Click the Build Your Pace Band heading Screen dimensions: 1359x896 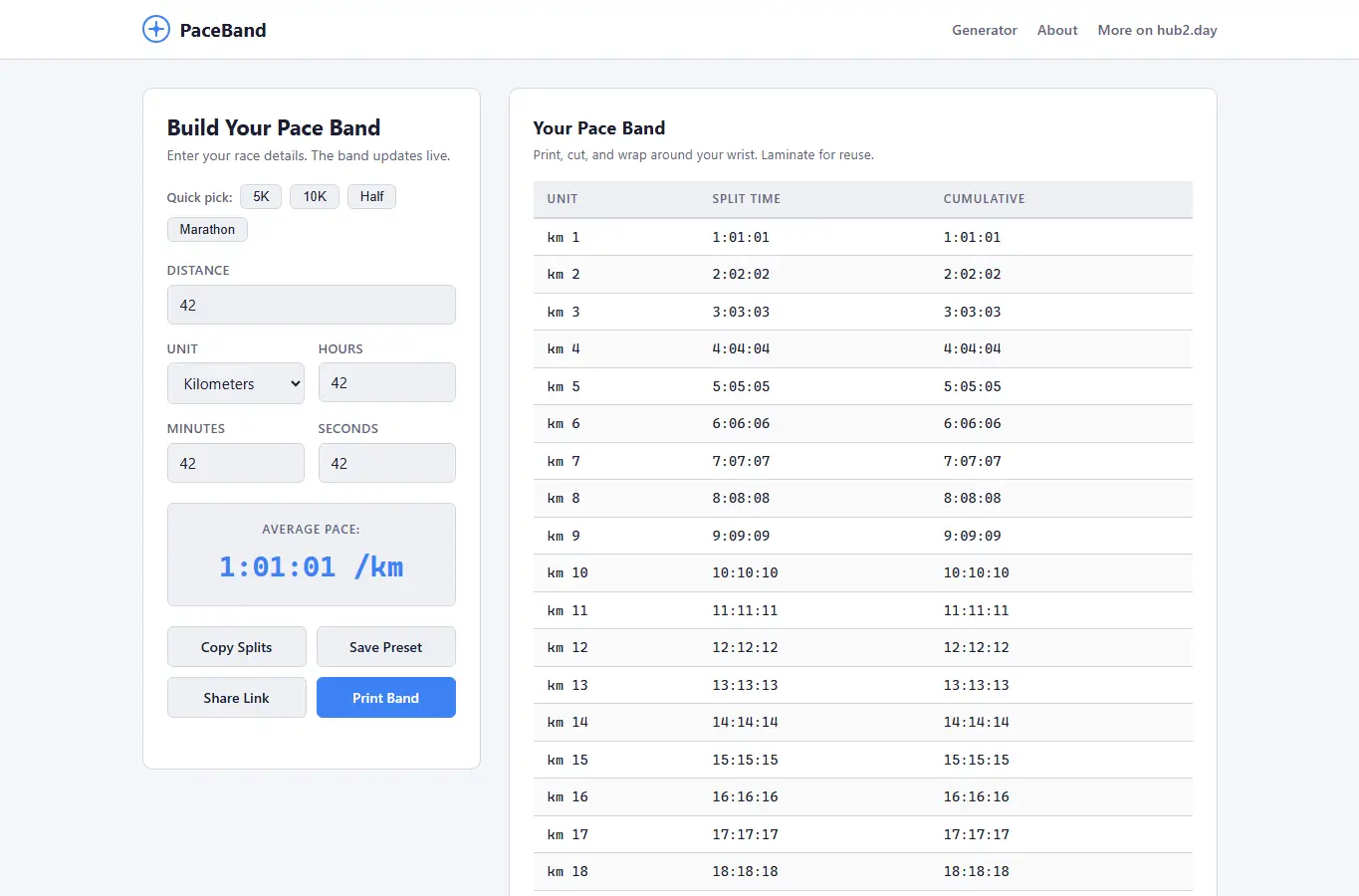point(274,127)
